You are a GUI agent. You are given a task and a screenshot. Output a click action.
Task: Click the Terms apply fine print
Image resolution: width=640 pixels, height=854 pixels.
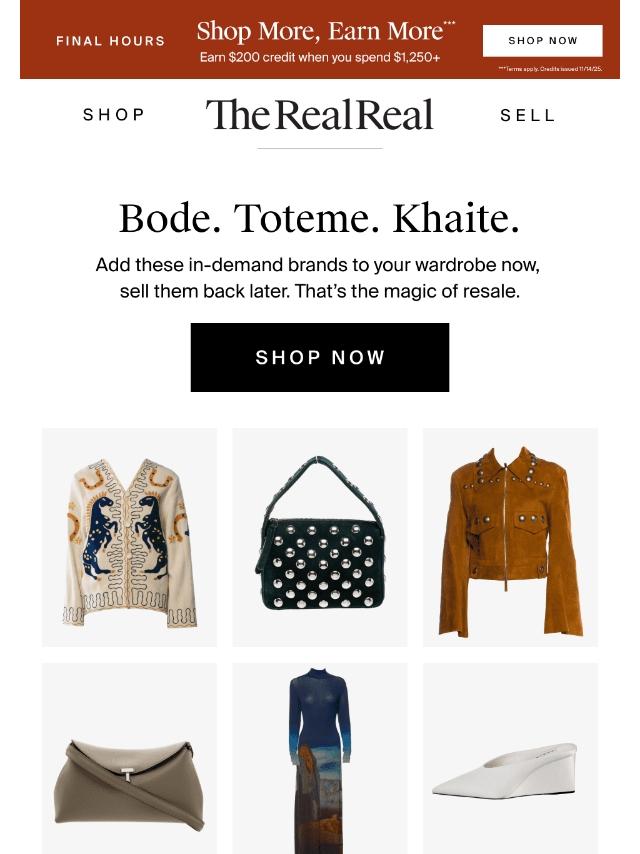click(x=550, y=69)
